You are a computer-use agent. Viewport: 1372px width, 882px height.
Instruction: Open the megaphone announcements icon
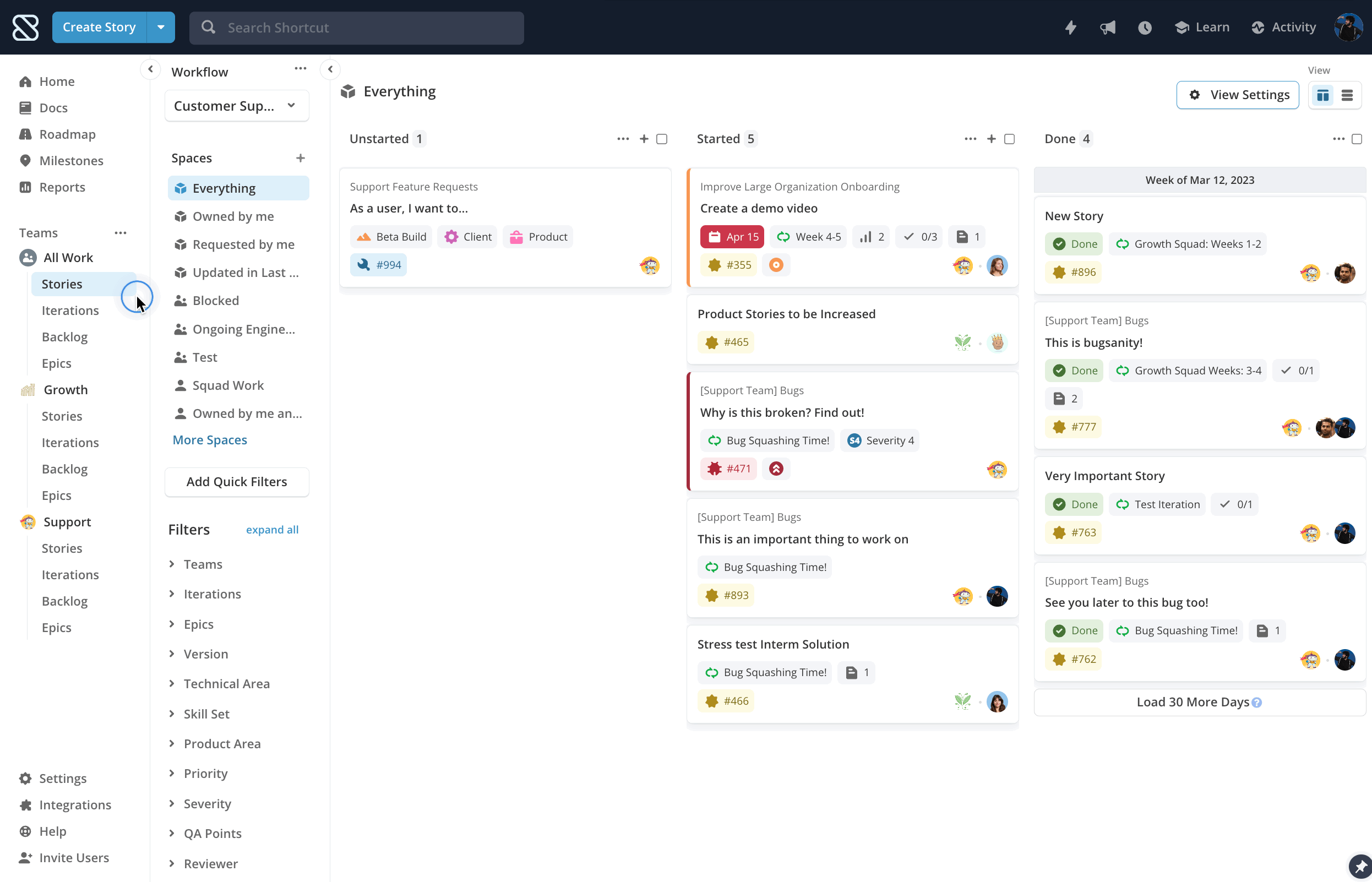pos(1107,28)
